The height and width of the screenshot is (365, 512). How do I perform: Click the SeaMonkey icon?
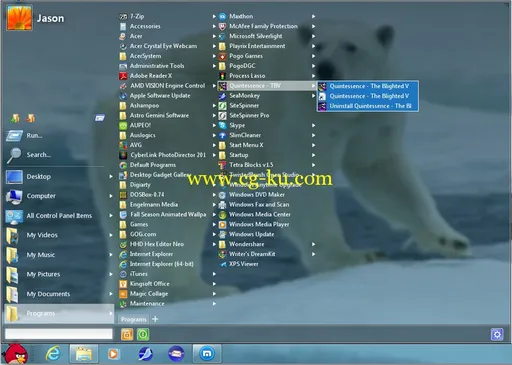click(x=222, y=96)
